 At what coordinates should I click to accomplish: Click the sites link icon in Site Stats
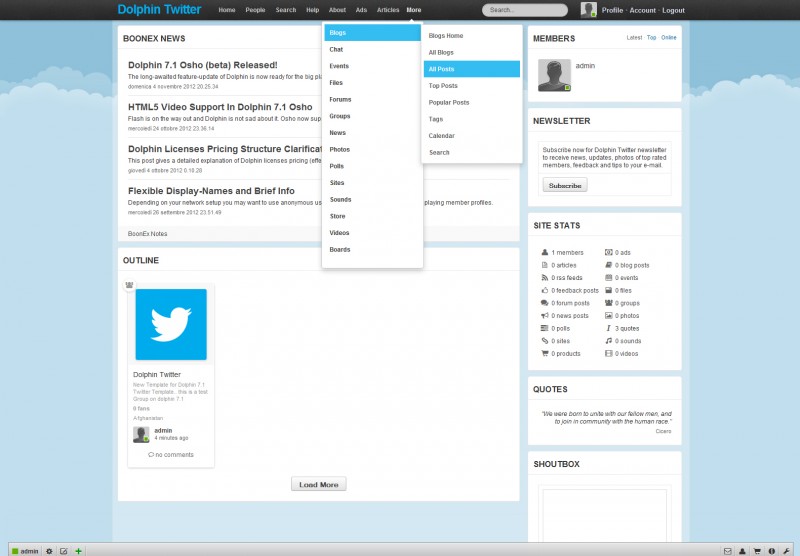(544, 341)
